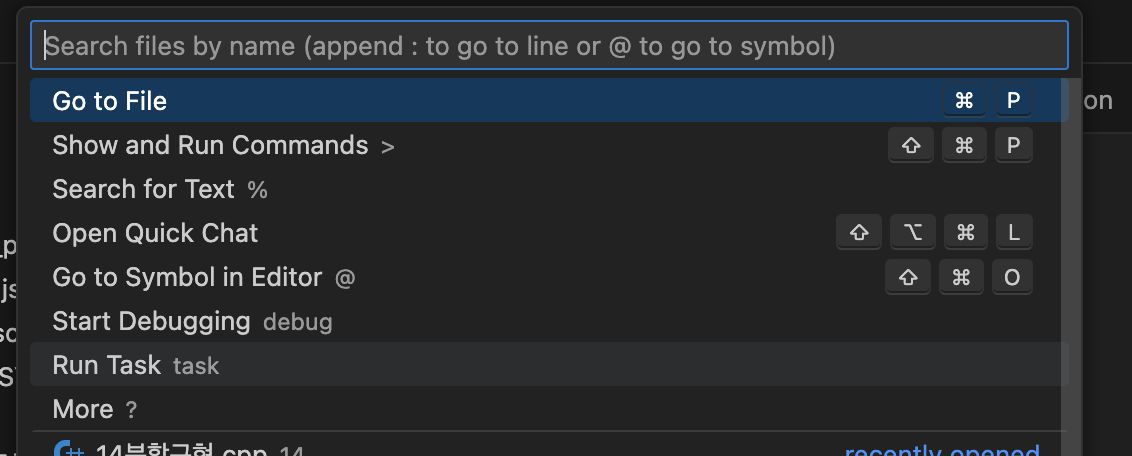Screen dimensions: 1132x456
Task: Choose the Run Task entry
Action: (x=106, y=365)
